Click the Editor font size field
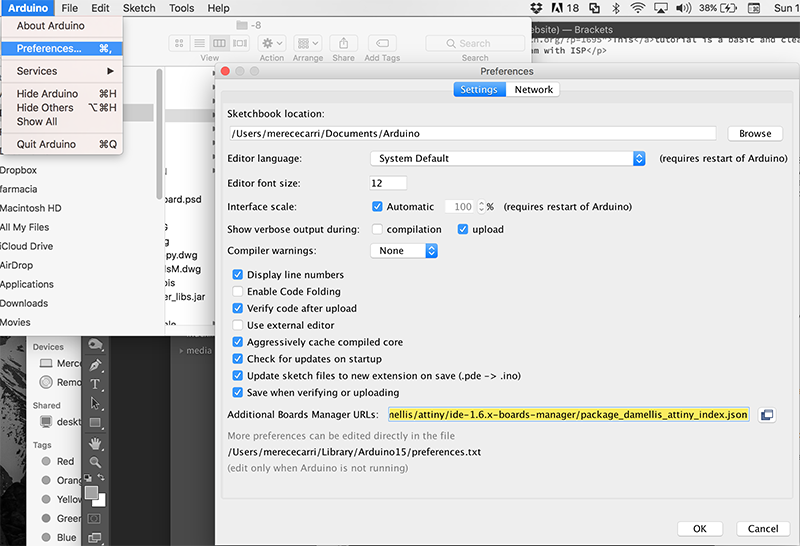The width and height of the screenshot is (800, 546). coord(388,183)
